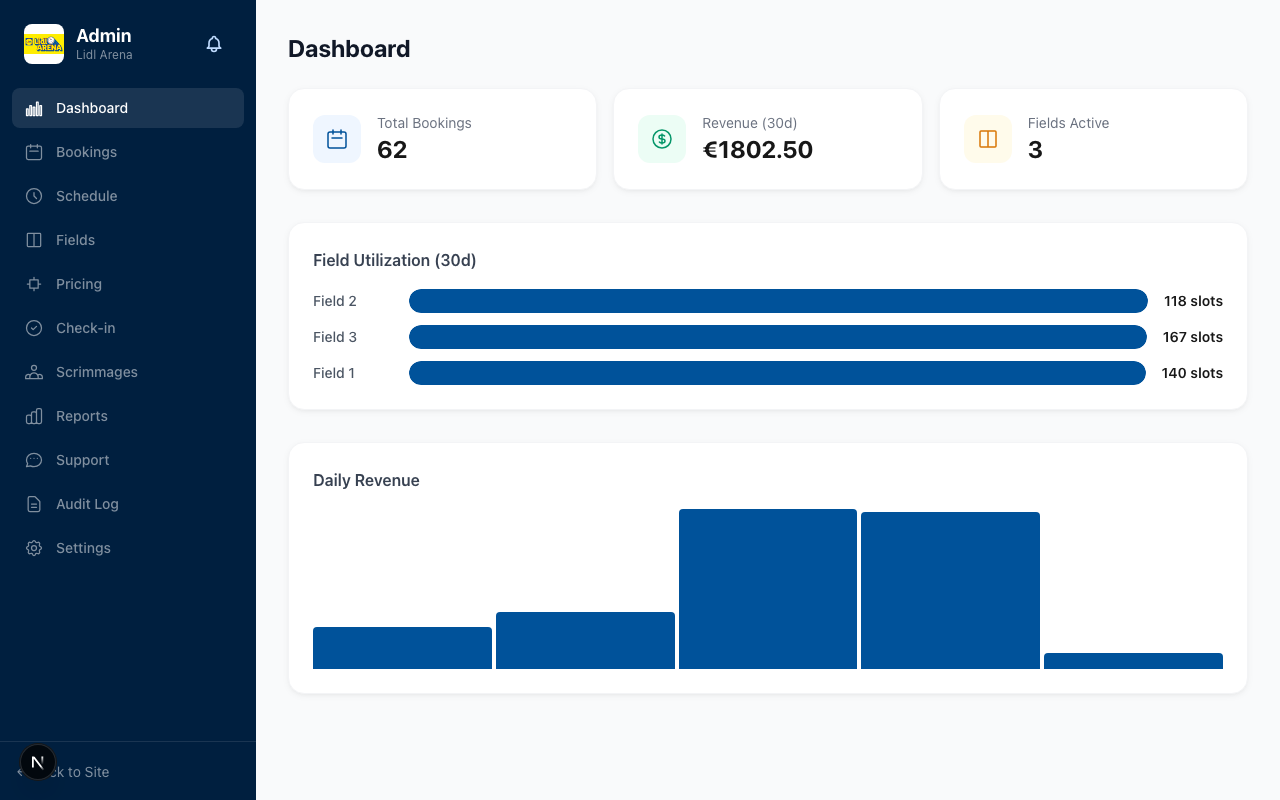This screenshot has height=800, width=1280.
Task: Open the Bookings page from sidebar
Action: (86, 152)
